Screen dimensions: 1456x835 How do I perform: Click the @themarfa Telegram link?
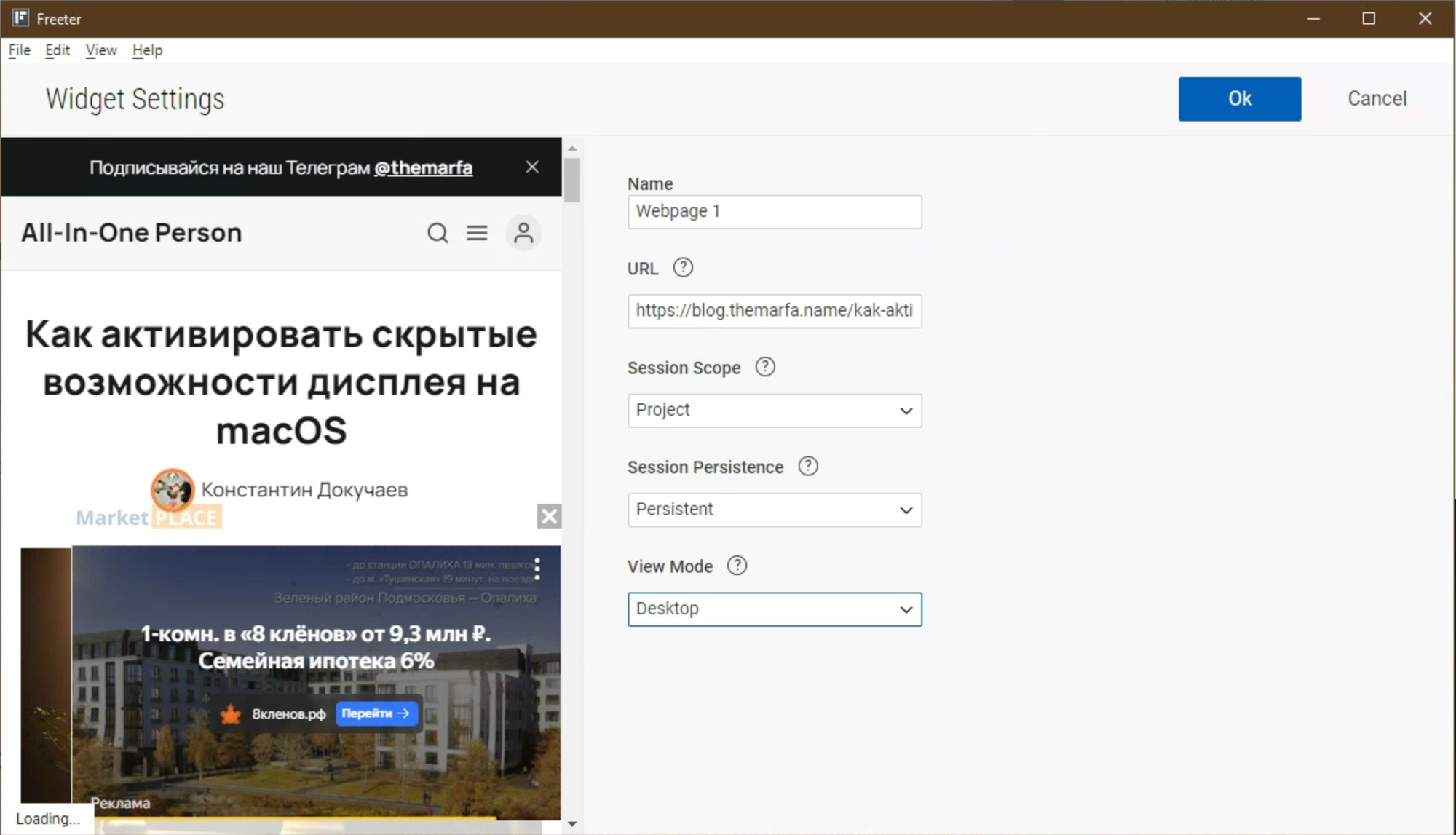tap(423, 168)
